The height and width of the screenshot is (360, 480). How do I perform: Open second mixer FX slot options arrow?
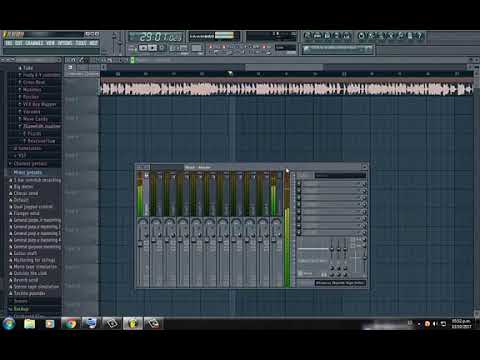(299, 191)
